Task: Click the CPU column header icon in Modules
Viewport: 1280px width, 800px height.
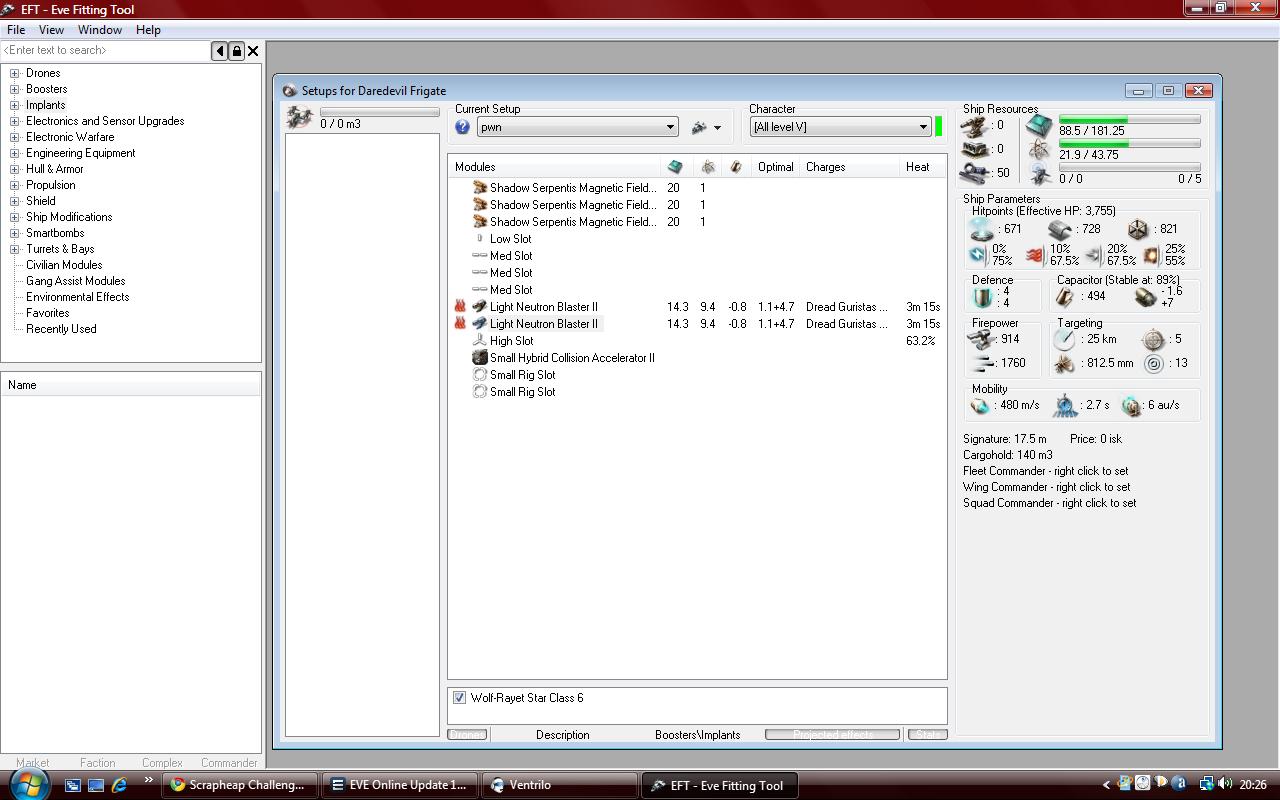Action: click(675, 167)
